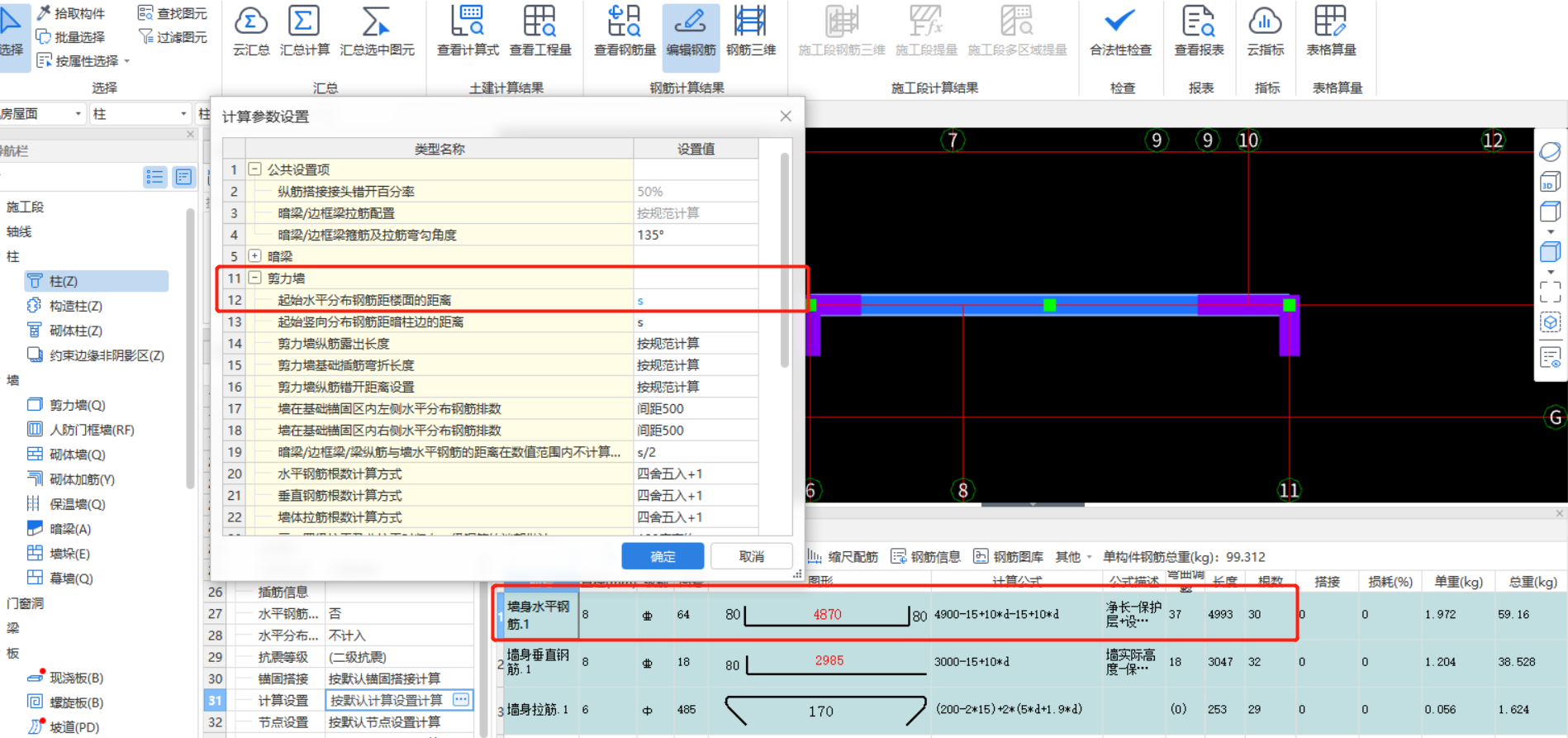
Task: Confirm dialog with 确定 button
Action: click(x=663, y=556)
